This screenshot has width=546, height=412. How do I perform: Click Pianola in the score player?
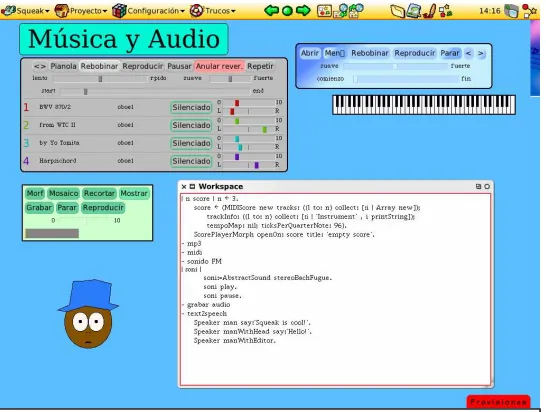[63, 66]
